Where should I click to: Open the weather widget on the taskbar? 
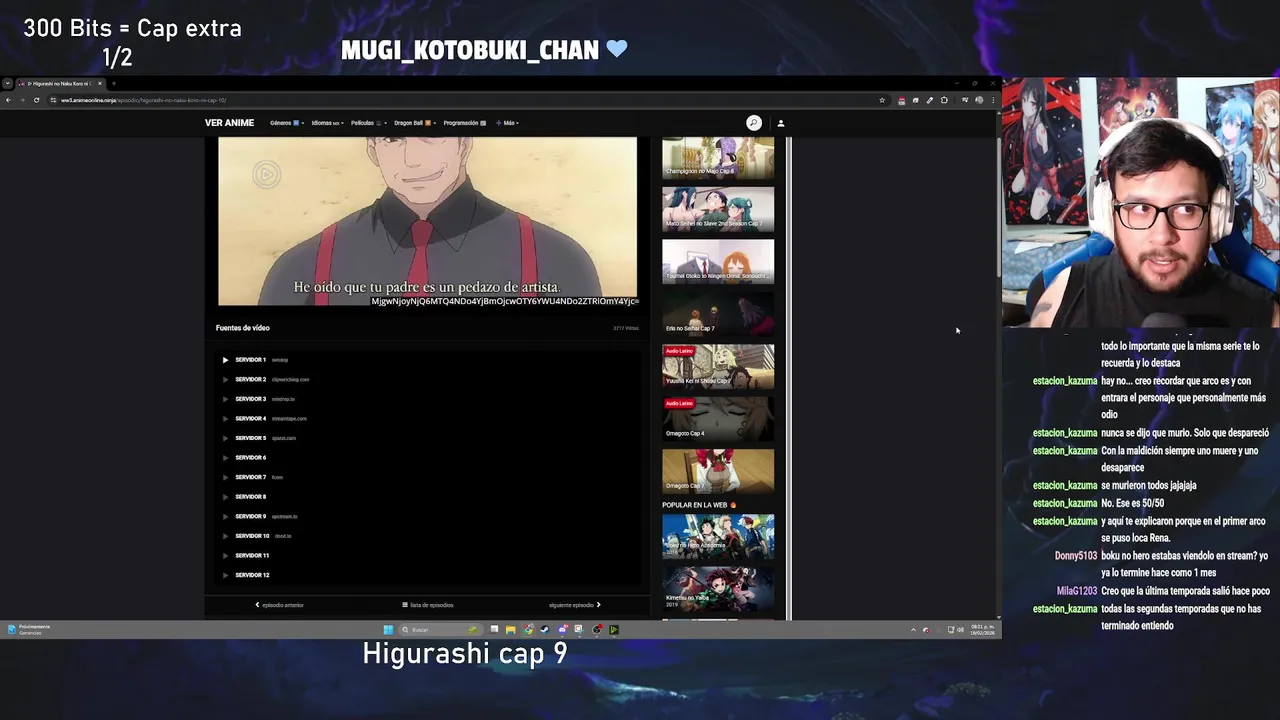[28, 630]
